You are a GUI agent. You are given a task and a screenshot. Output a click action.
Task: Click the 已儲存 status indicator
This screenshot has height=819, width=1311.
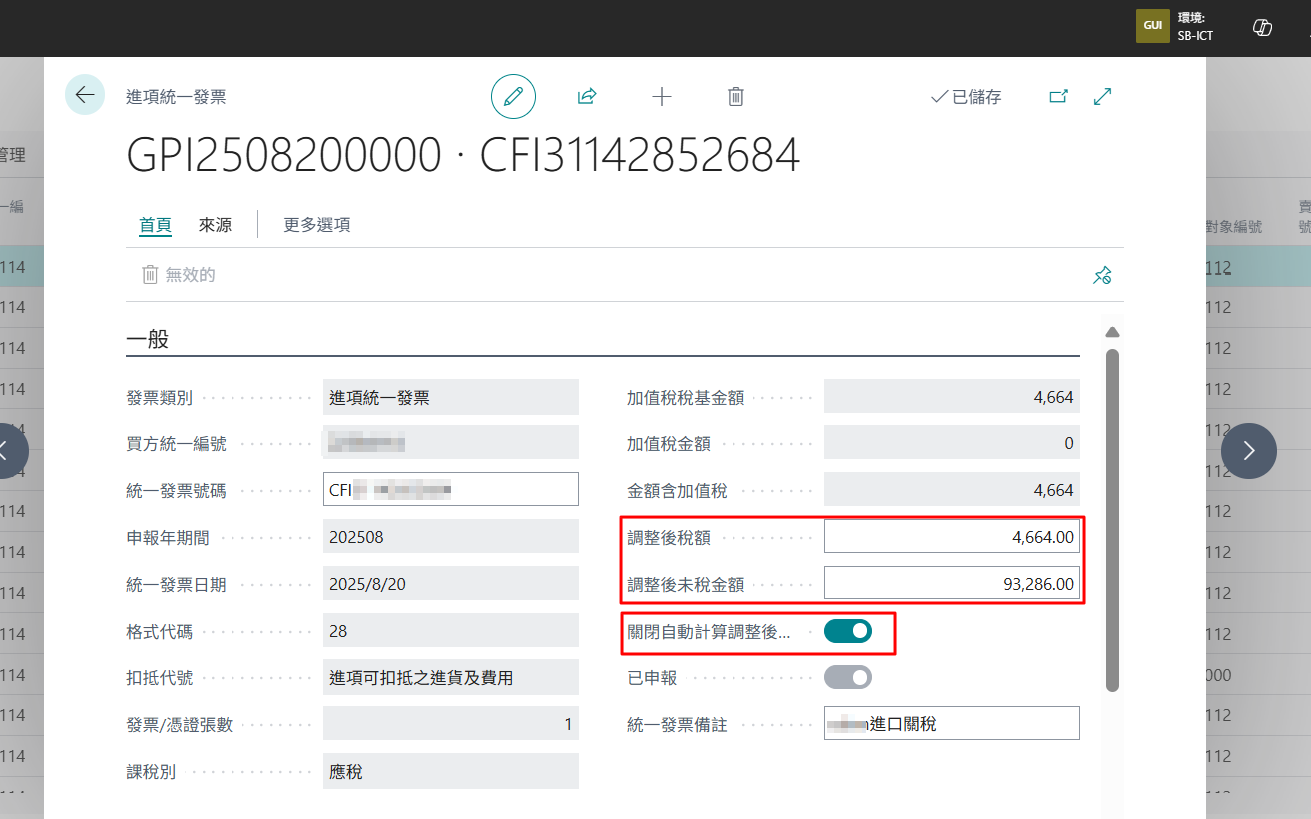tap(966, 97)
